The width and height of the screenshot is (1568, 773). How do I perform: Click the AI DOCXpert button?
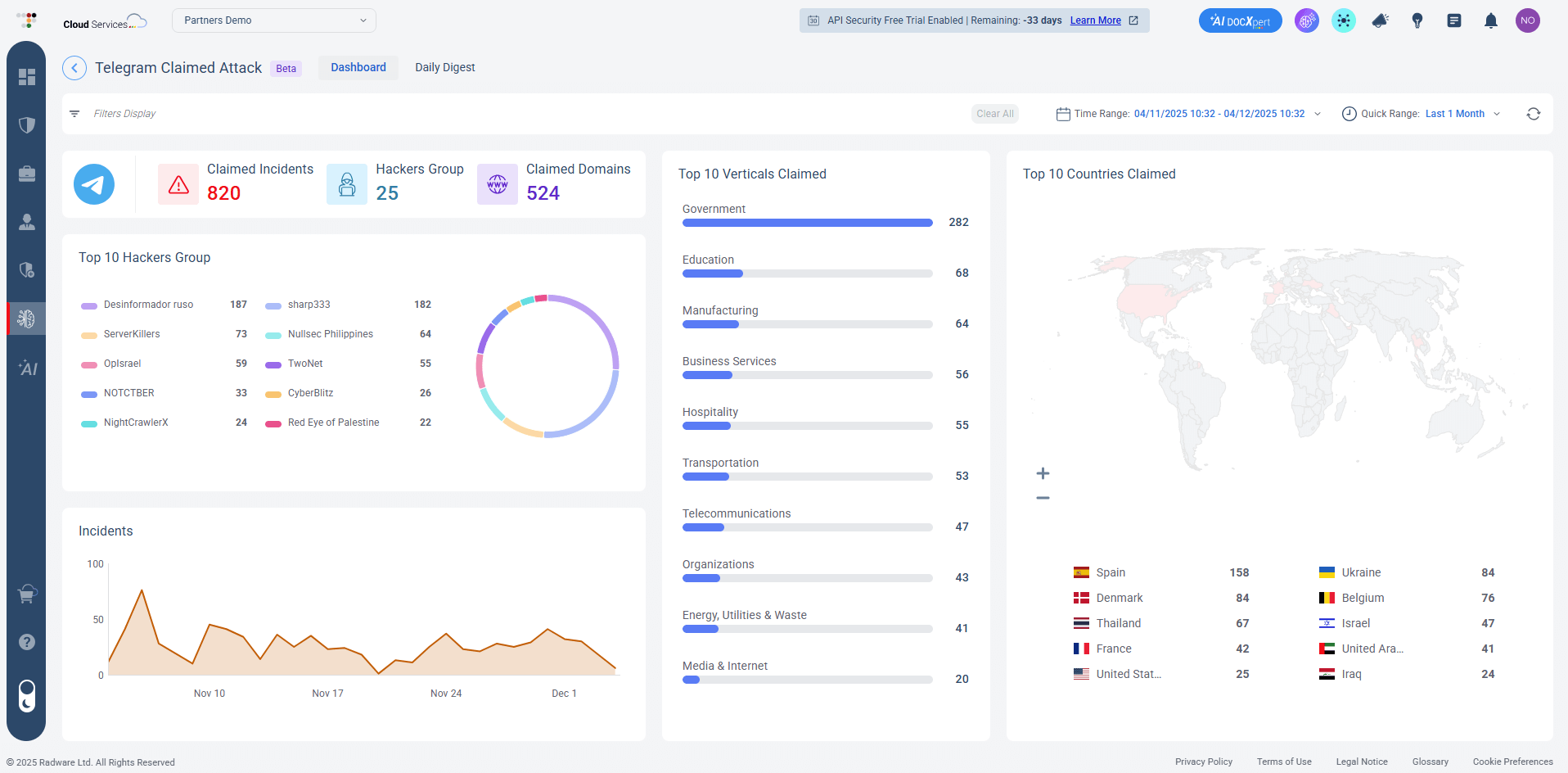1240,20
